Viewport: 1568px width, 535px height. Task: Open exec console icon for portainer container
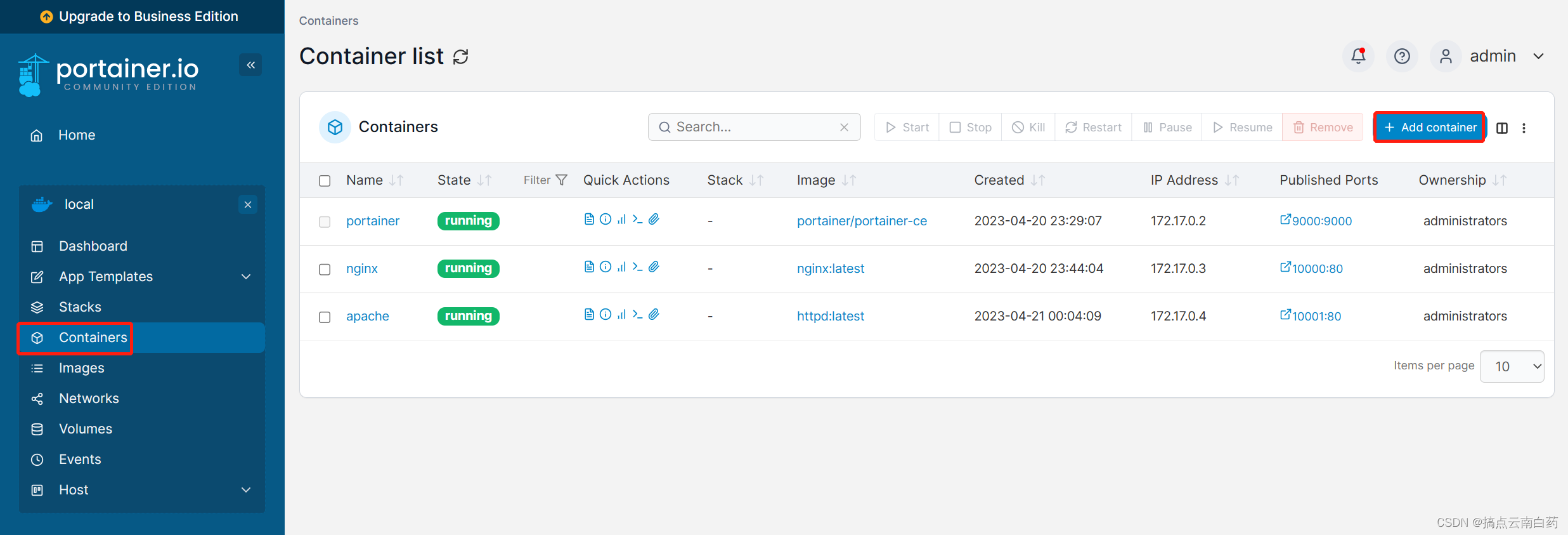click(x=638, y=219)
